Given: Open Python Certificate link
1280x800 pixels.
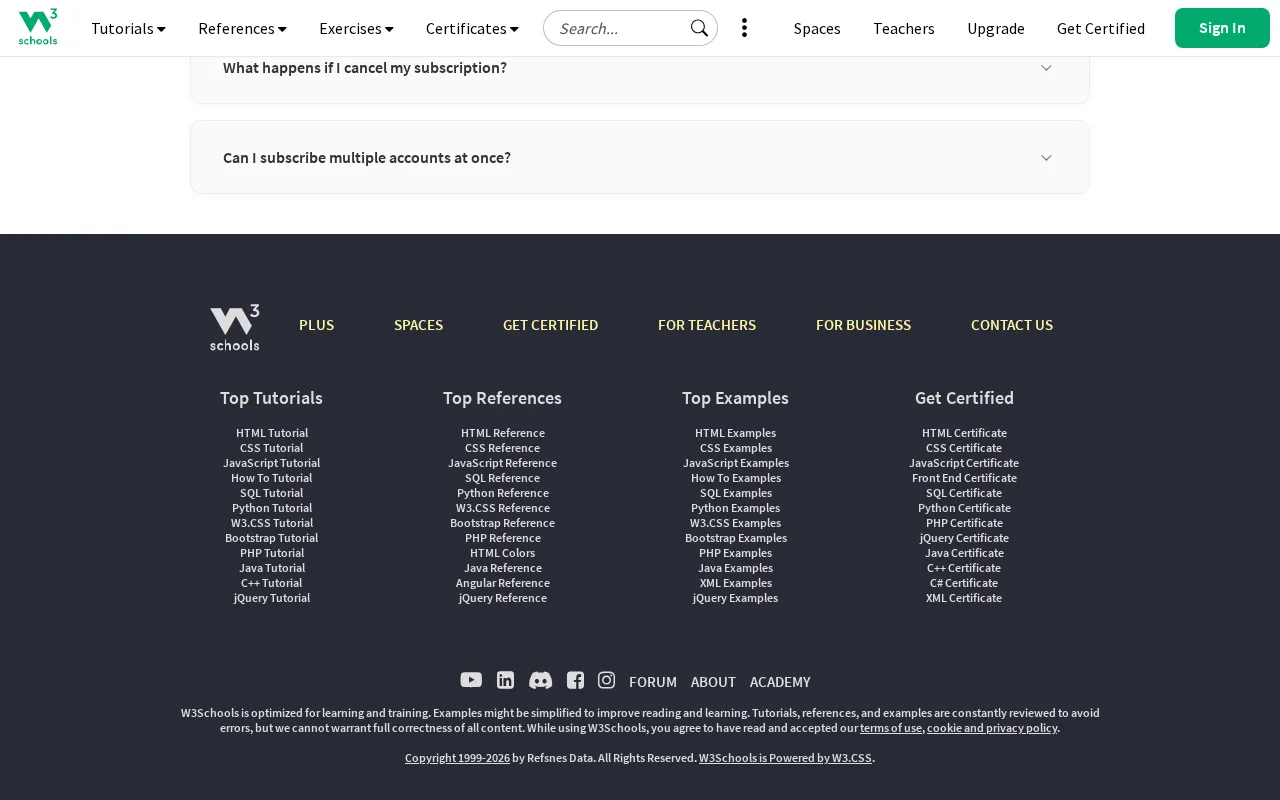Looking at the screenshot, I should (x=964, y=508).
